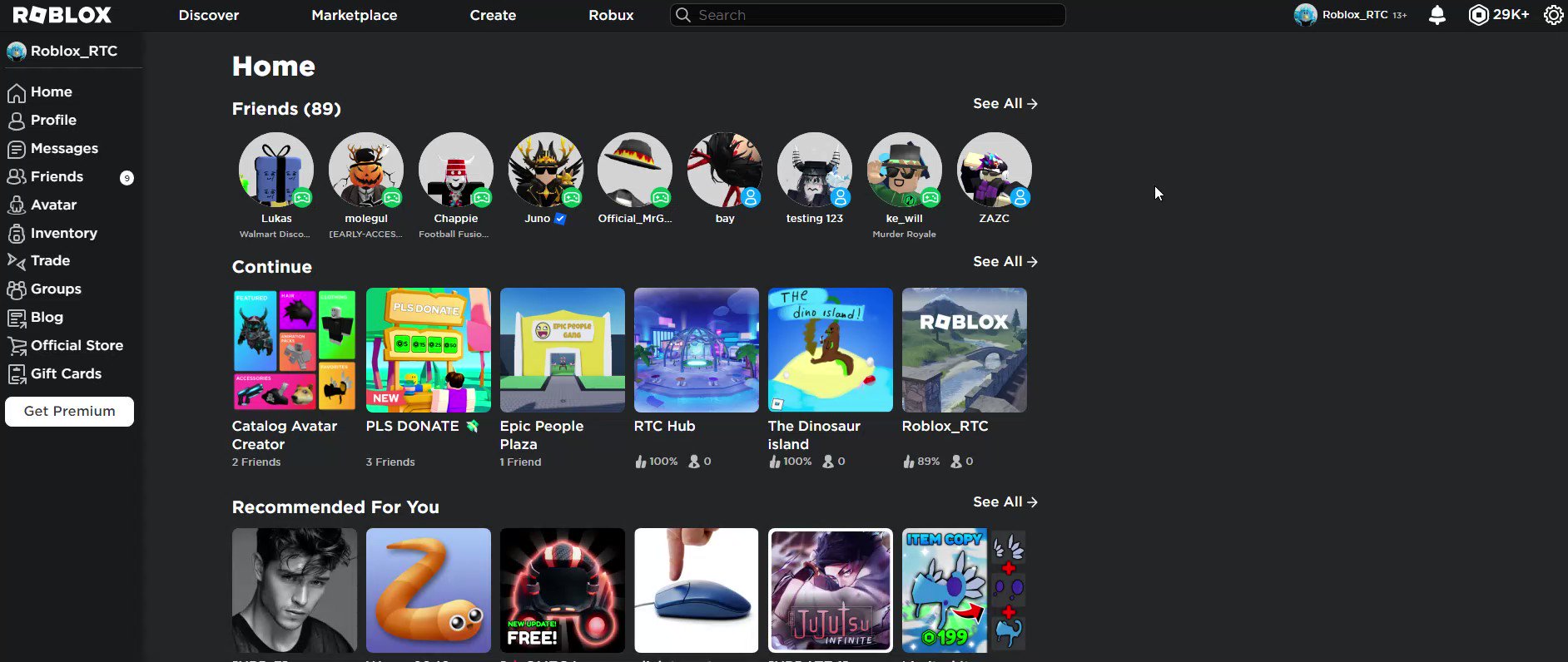The height and width of the screenshot is (662, 1568).
Task: Click the search magnifier icon
Action: tap(682, 15)
